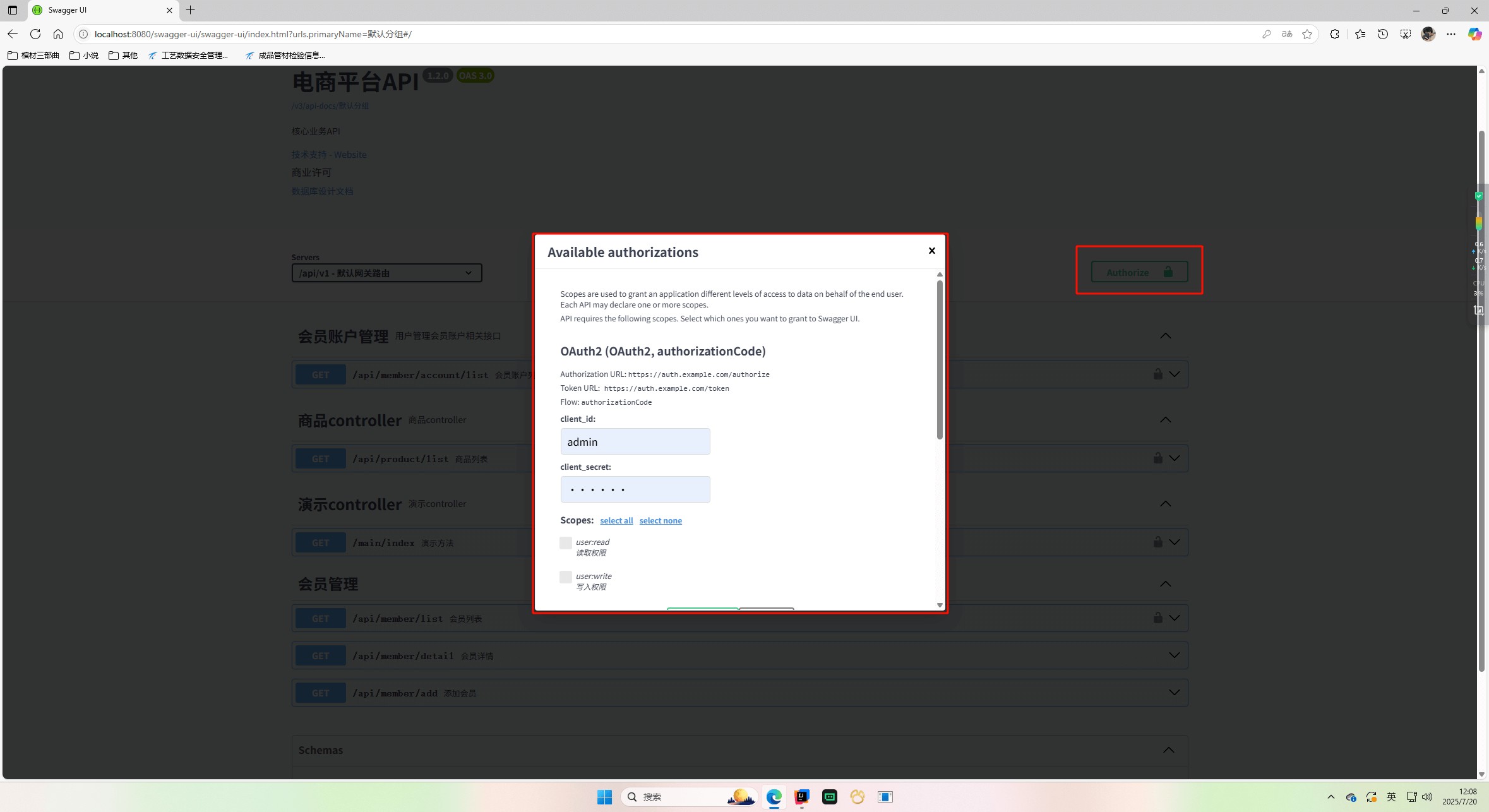Open IntelliJ IDEA from the taskbar
Screen dimensions: 1489x812
[801, 797]
